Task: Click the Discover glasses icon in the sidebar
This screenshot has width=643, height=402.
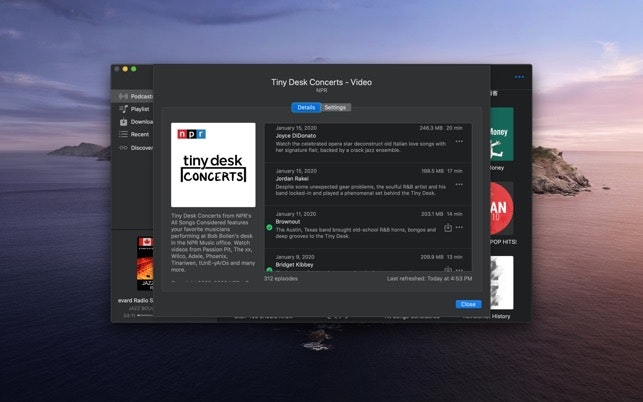Action: pyautogui.click(x=123, y=148)
